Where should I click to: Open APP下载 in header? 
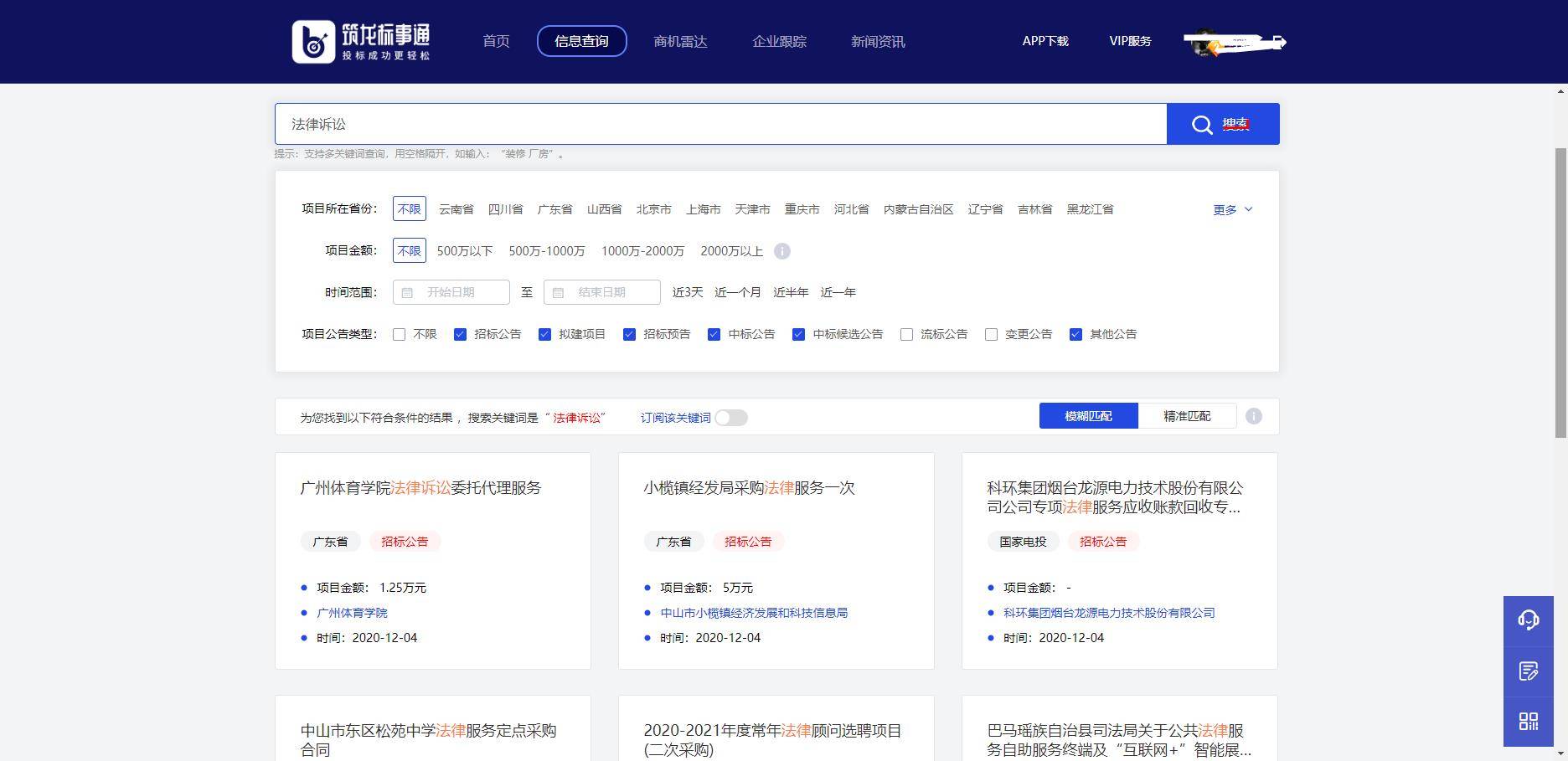pyautogui.click(x=1045, y=41)
